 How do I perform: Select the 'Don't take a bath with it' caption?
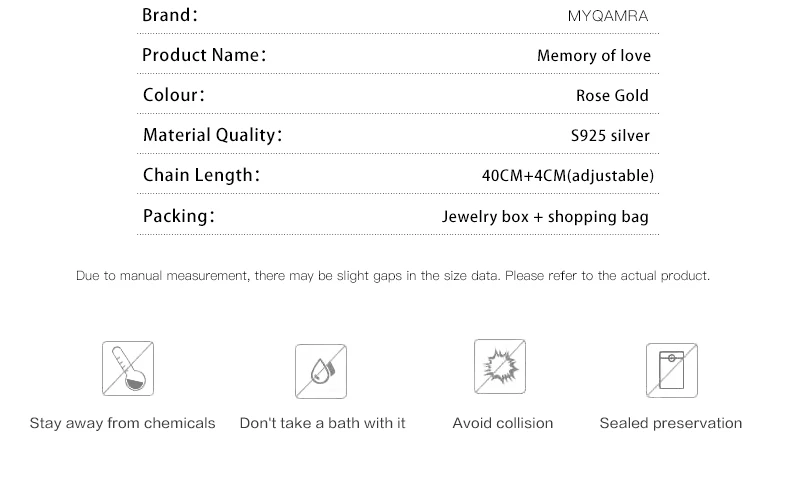[322, 423]
